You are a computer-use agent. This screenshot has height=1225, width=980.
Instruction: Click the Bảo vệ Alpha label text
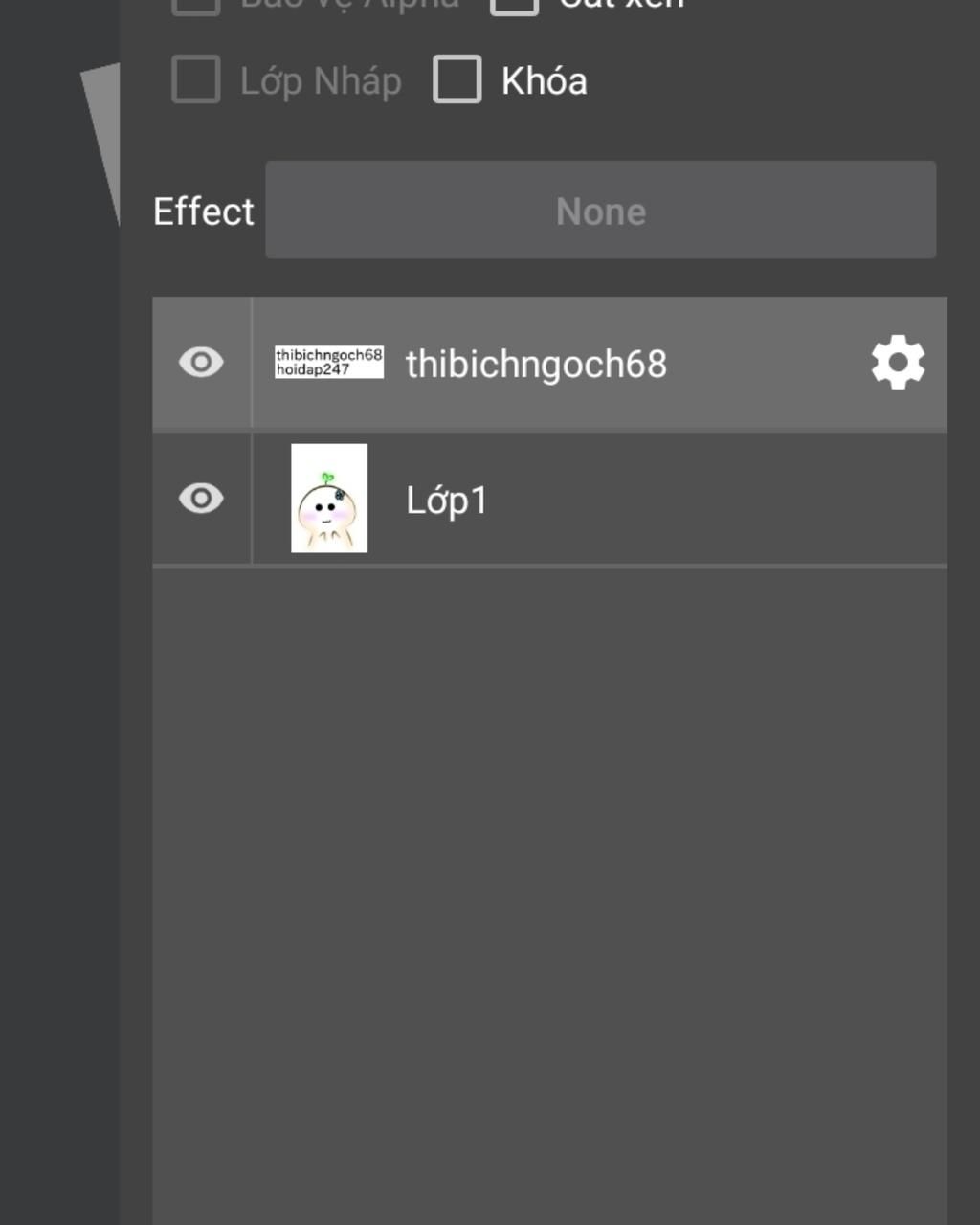coord(350,5)
